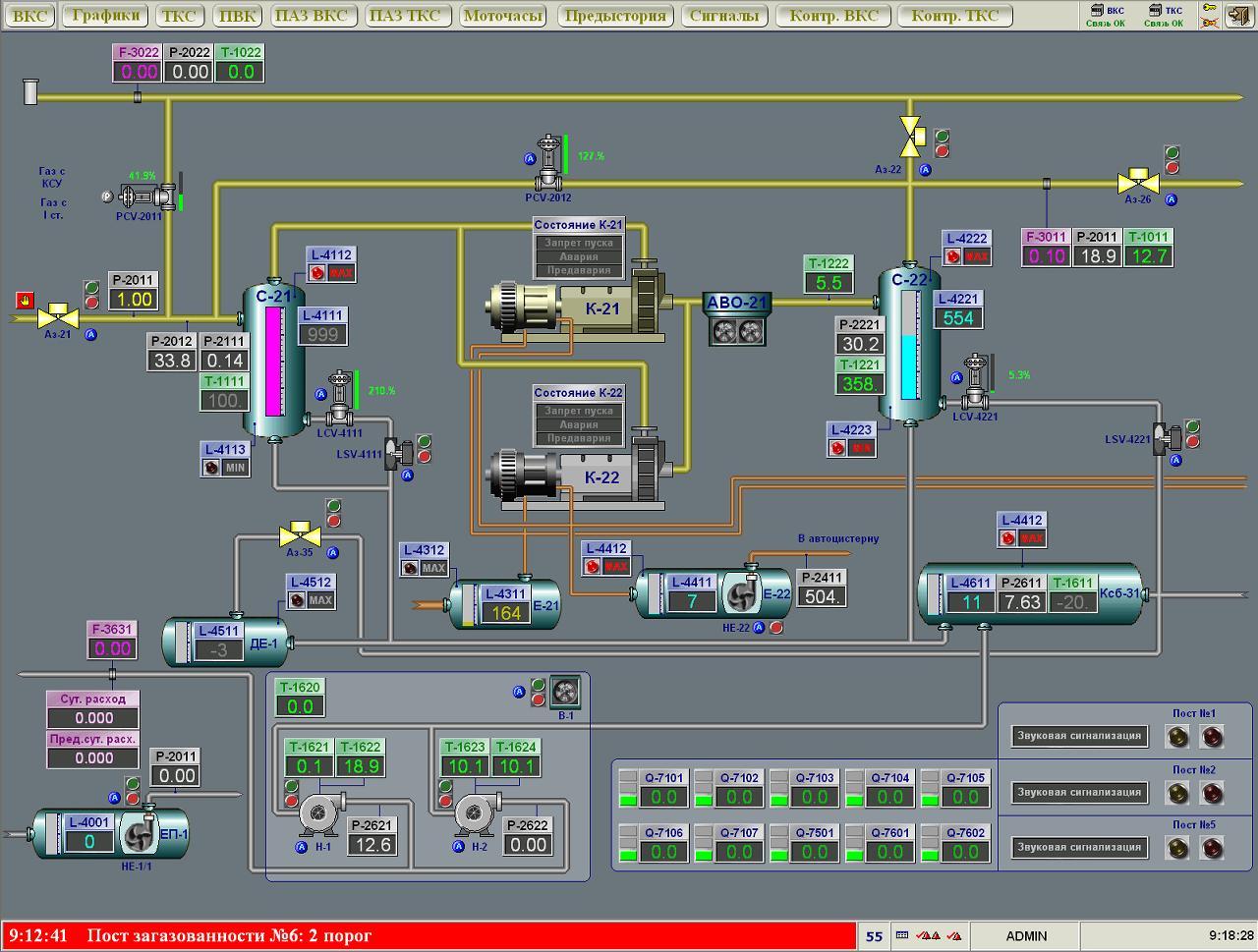Toggle the LSV-4111 valve status lights

click(x=424, y=449)
